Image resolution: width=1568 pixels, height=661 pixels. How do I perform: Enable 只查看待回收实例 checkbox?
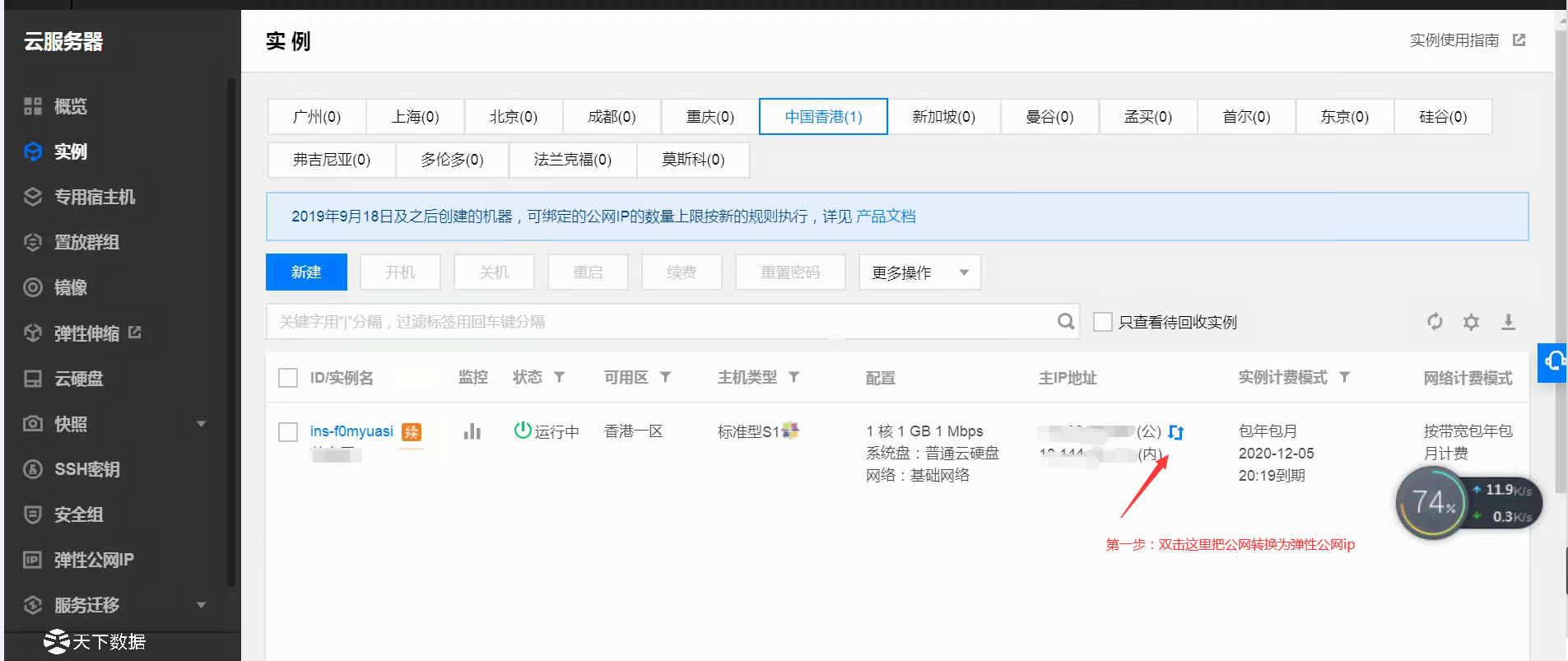point(1103,322)
